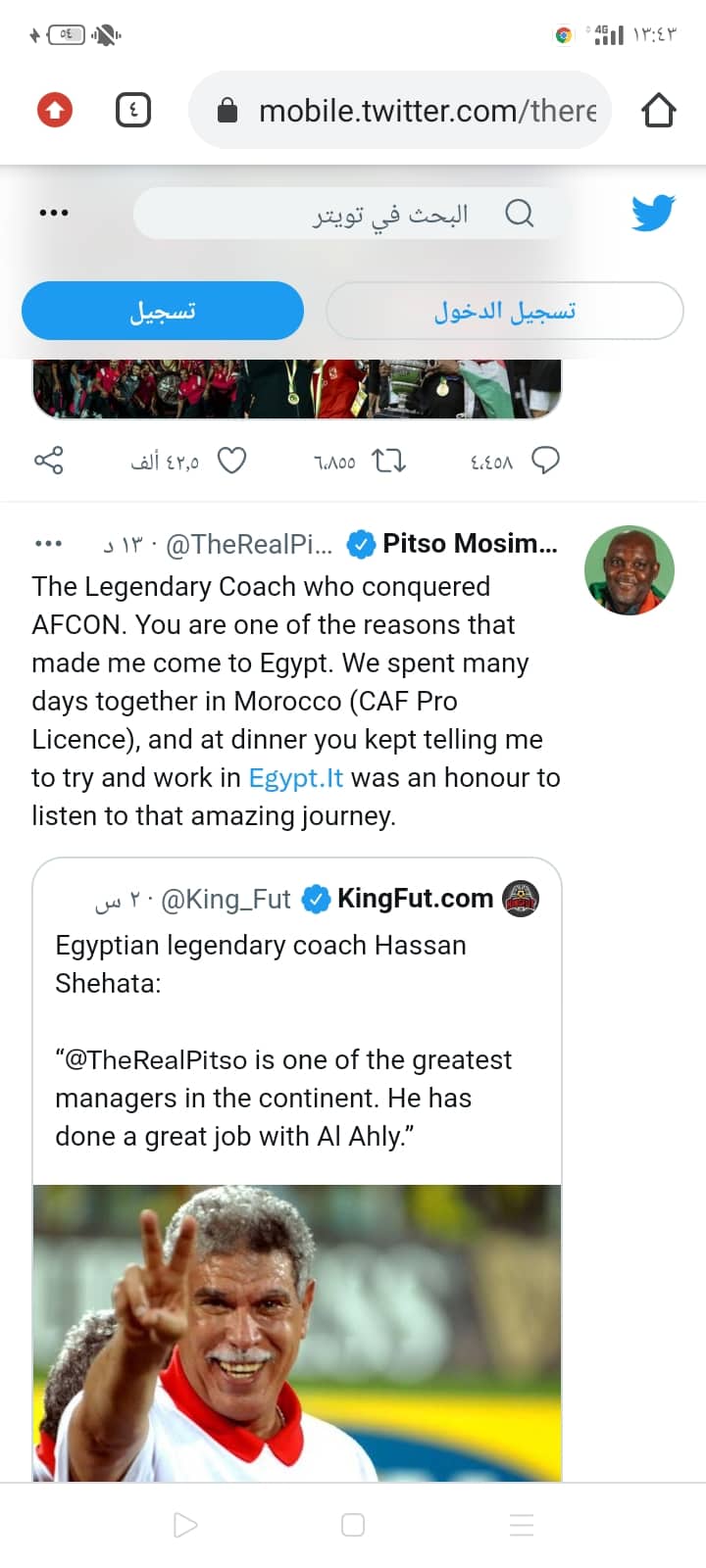This screenshot has height=1568, width=706.
Task: Like the tweet with heart icon
Action: [x=231, y=461]
